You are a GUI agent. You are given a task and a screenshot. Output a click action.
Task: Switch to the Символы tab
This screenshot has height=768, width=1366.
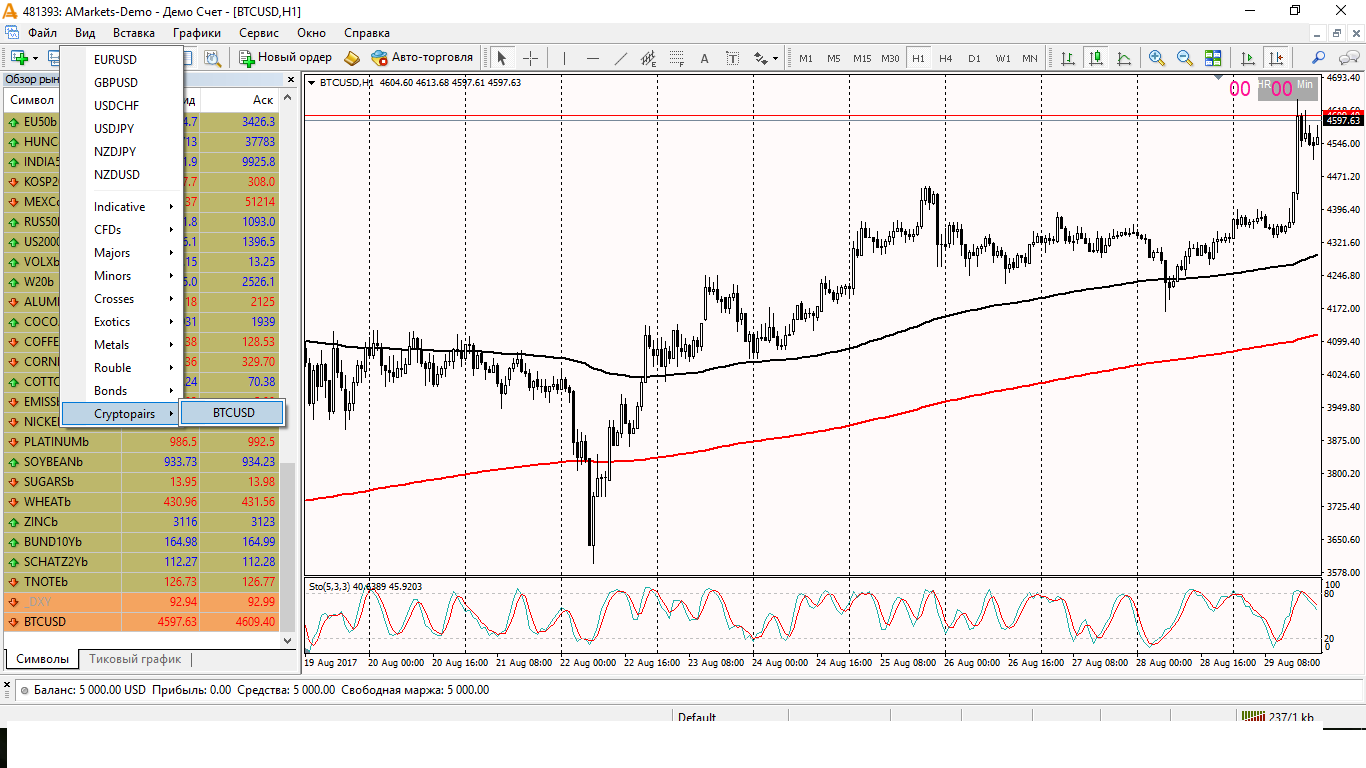[43, 659]
